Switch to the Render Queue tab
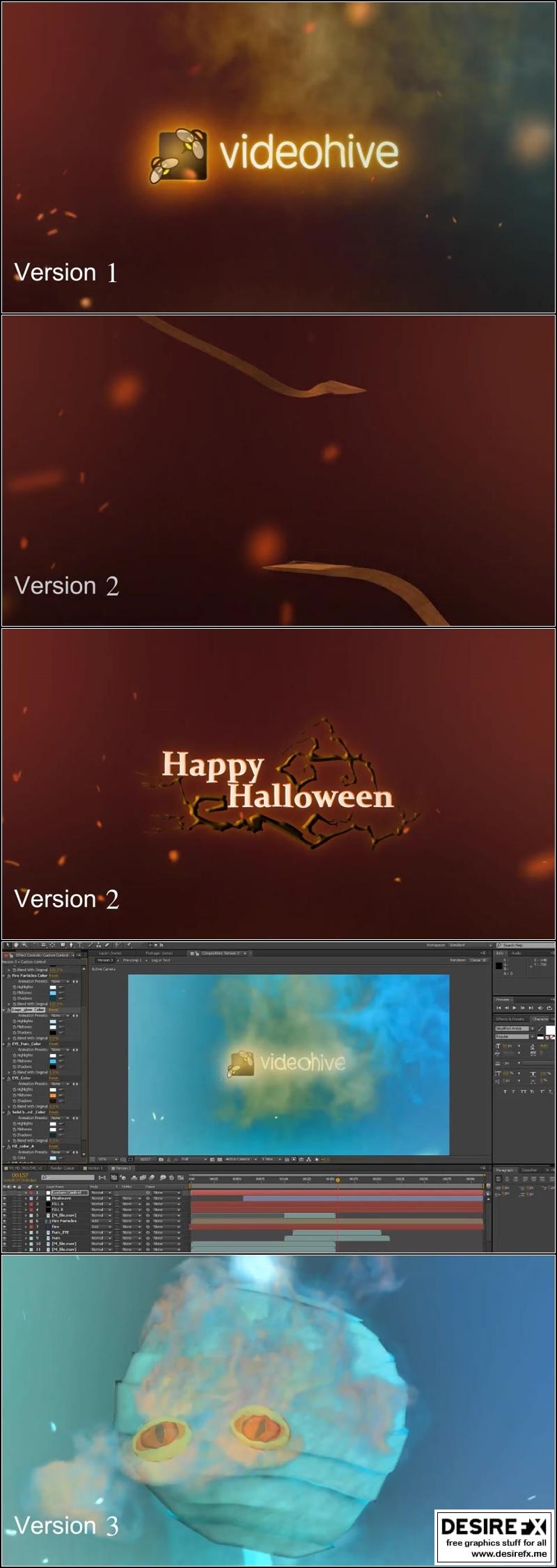This screenshot has height=1568, width=557. point(61,1168)
